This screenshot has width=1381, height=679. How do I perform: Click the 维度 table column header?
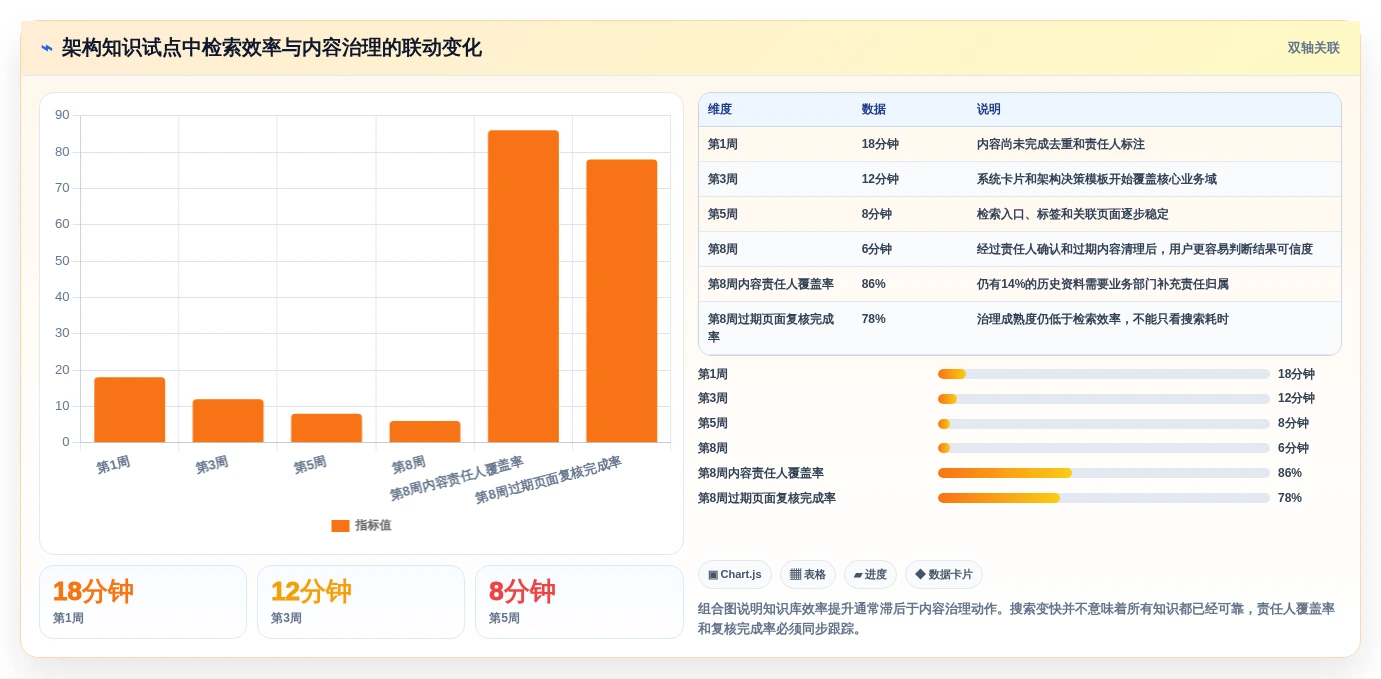pos(720,110)
